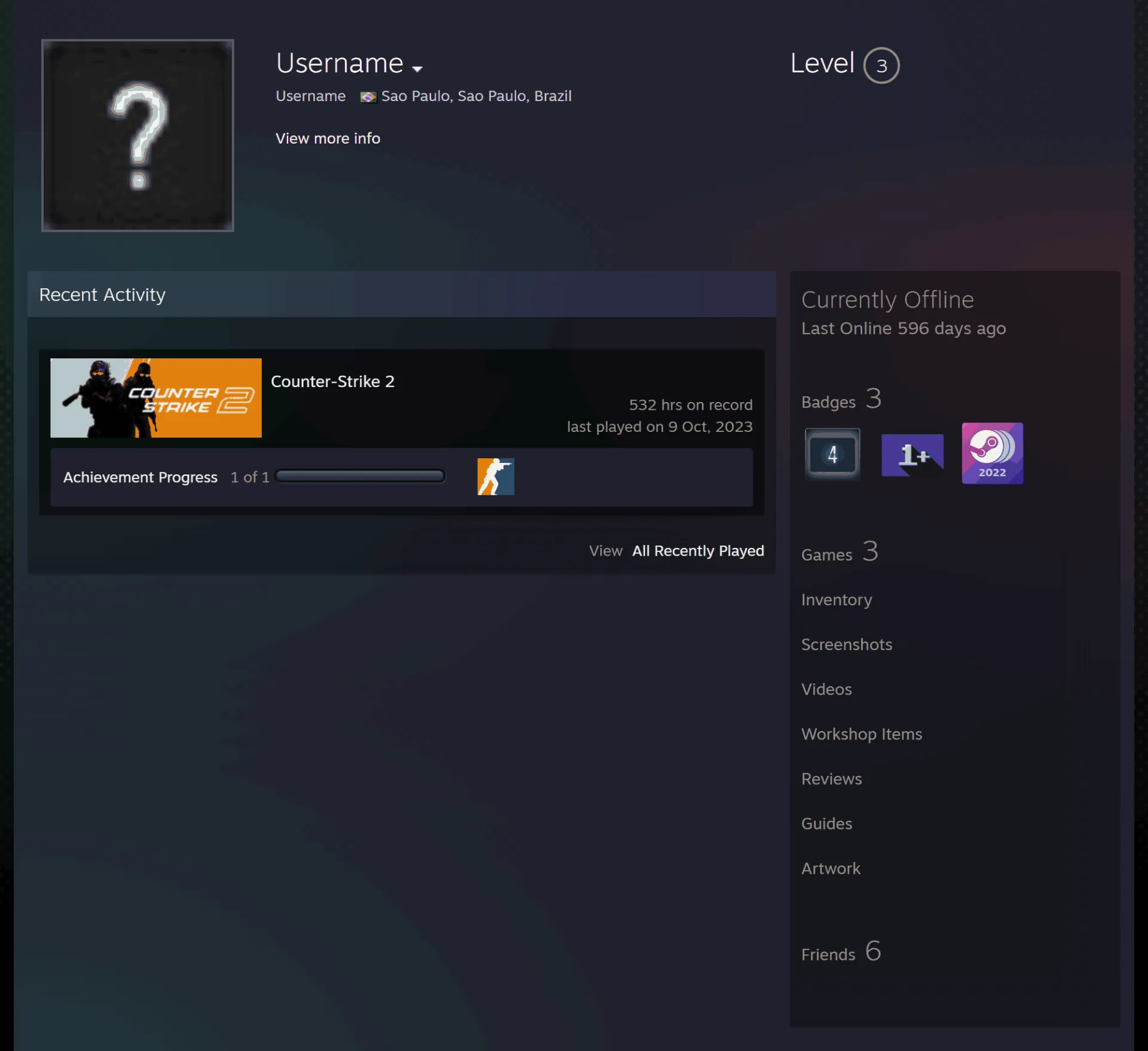Viewport: 1148px width, 1051px height.
Task: Click the 'Sao Paulo, Sao Paulo, Brazil' location
Action: point(477,96)
